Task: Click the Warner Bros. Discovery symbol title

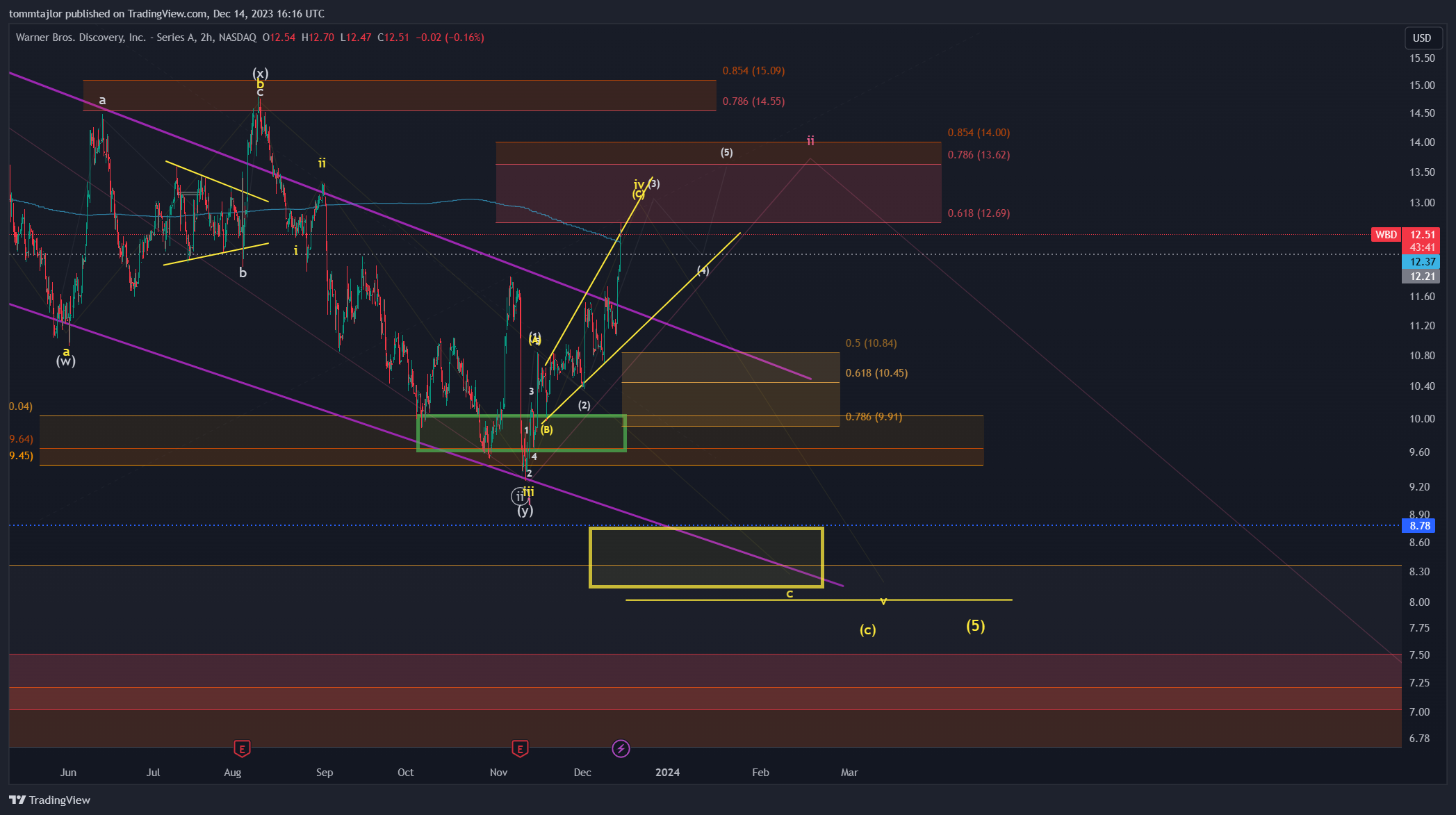Action: (136, 38)
